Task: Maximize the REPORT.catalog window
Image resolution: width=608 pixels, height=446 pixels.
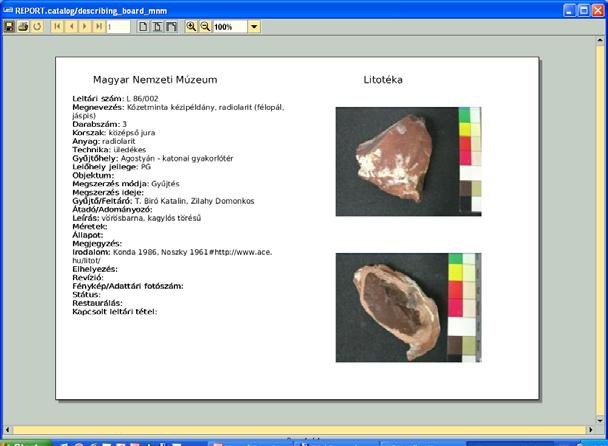Action: [584, 10]
